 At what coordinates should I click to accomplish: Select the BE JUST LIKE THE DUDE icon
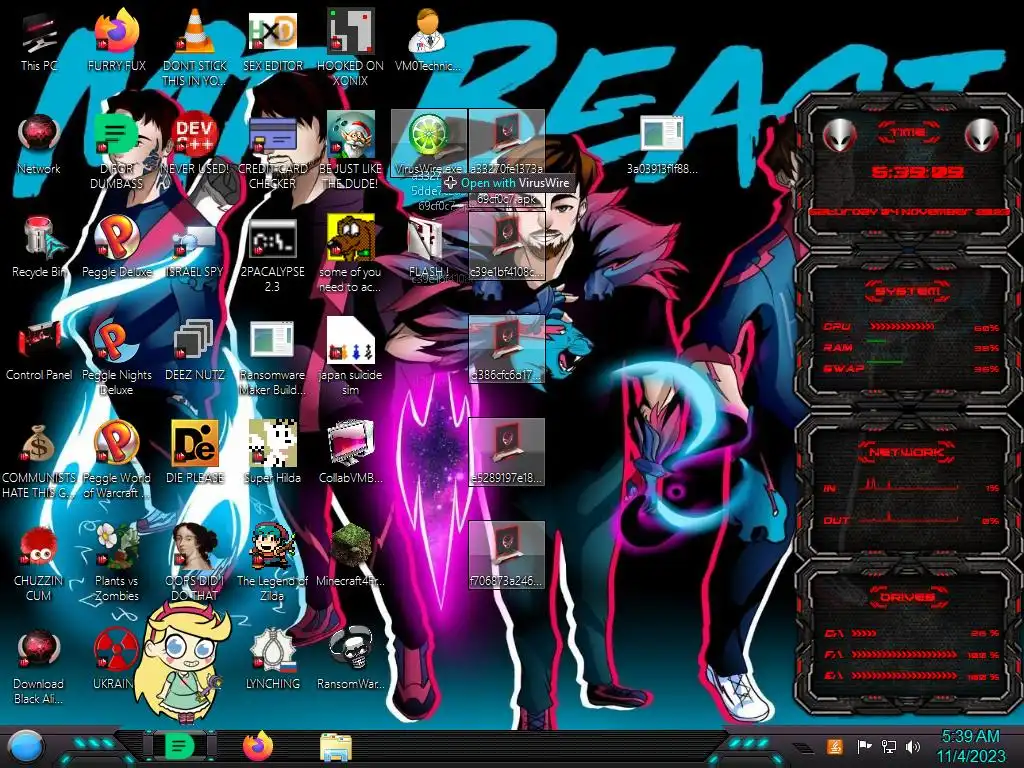(x=350, y=150)
